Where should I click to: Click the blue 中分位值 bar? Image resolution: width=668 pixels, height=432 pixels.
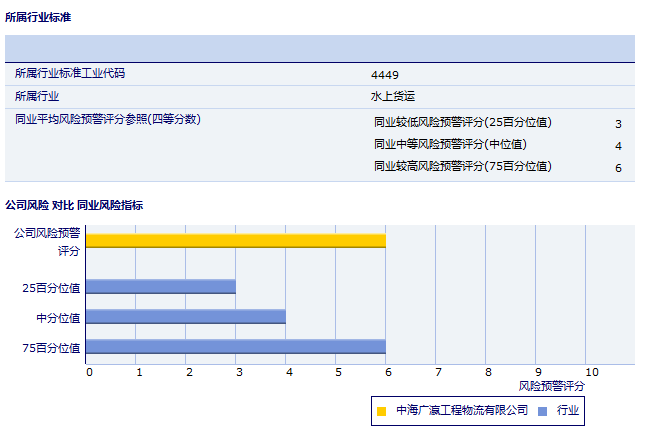click(185, 317)
